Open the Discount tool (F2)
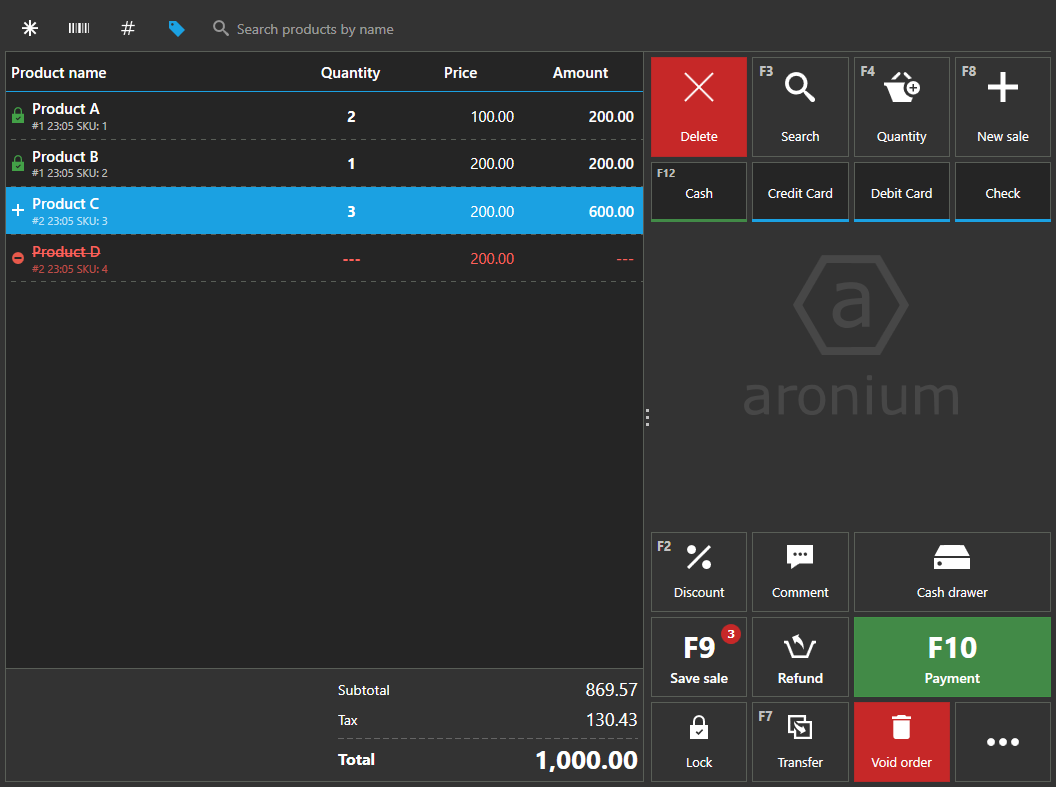This screenshot has width=1056, height=787. click(x=698, y=570)
